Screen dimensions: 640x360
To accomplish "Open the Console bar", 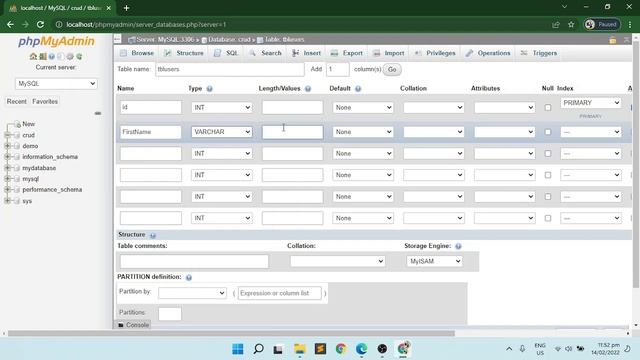I will pyautogui.click(x=133, y=325).
